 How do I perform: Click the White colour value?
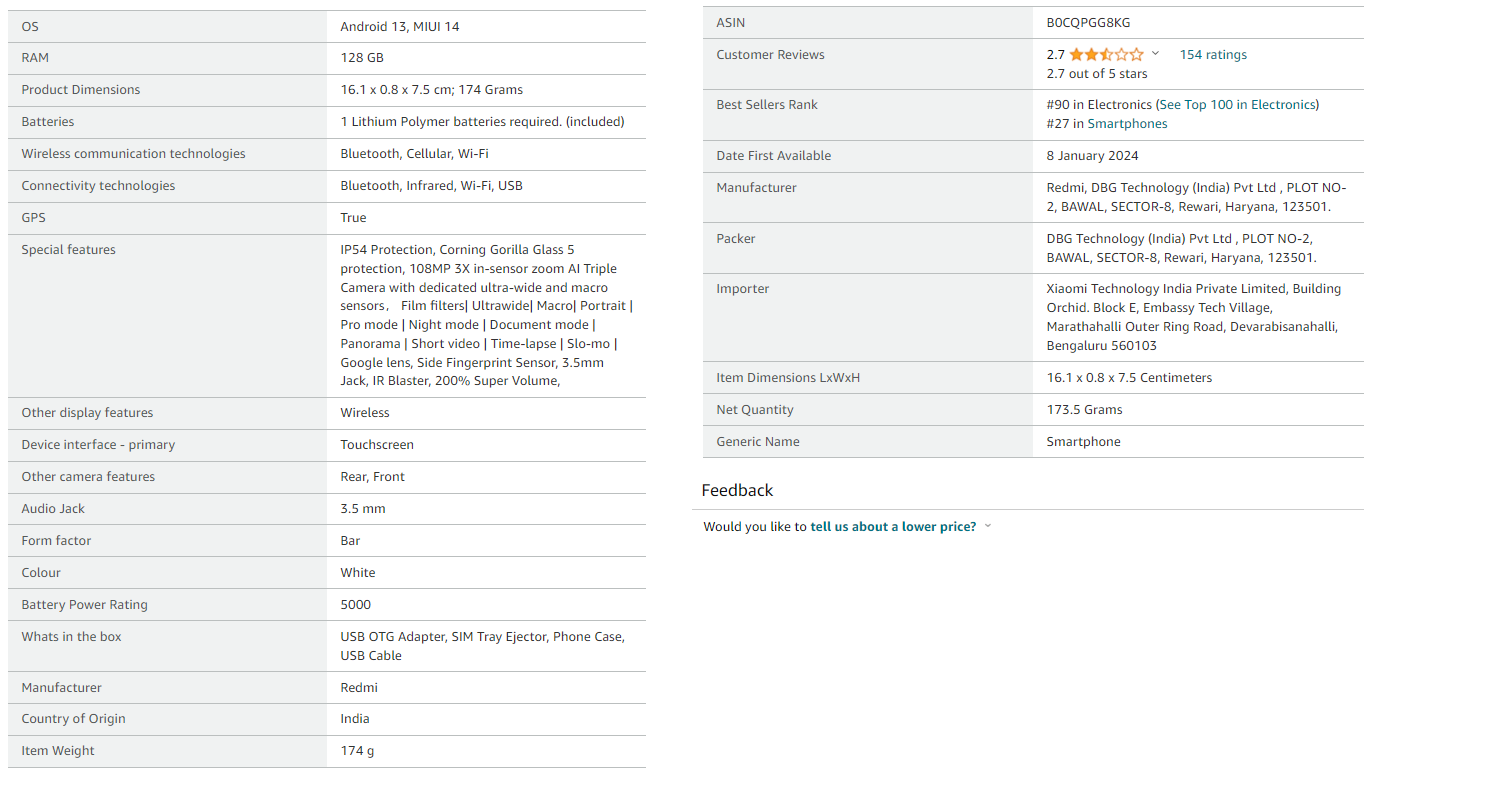[358, 573]
